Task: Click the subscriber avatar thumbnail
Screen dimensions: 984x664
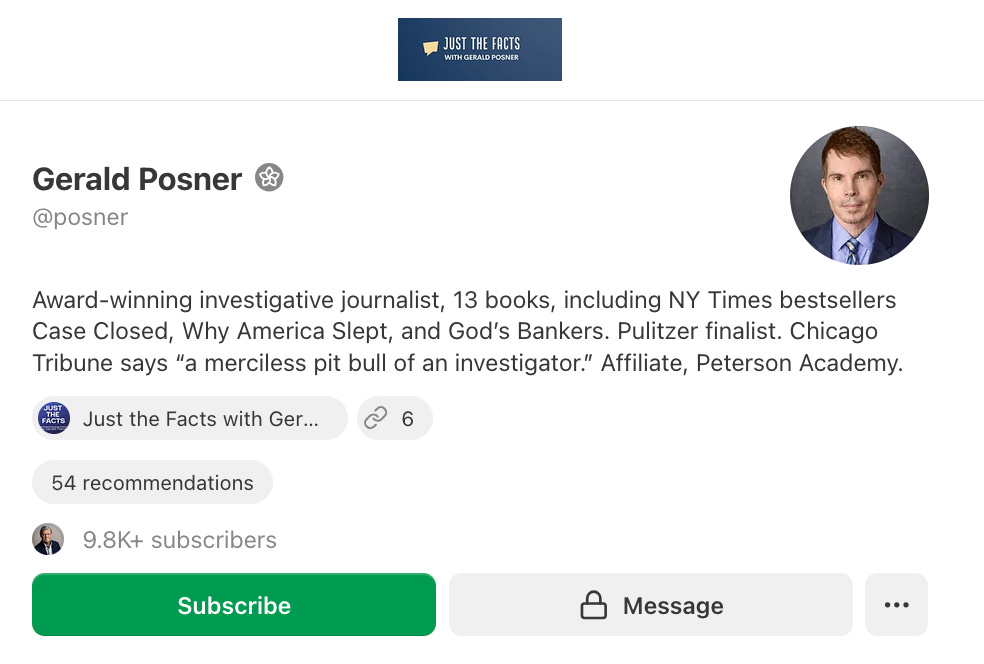Action: tap(48, 539)
